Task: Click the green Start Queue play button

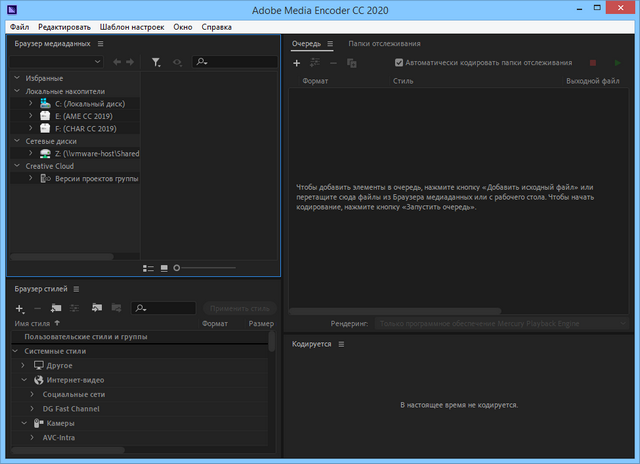Action: click(x=616, y=63)
